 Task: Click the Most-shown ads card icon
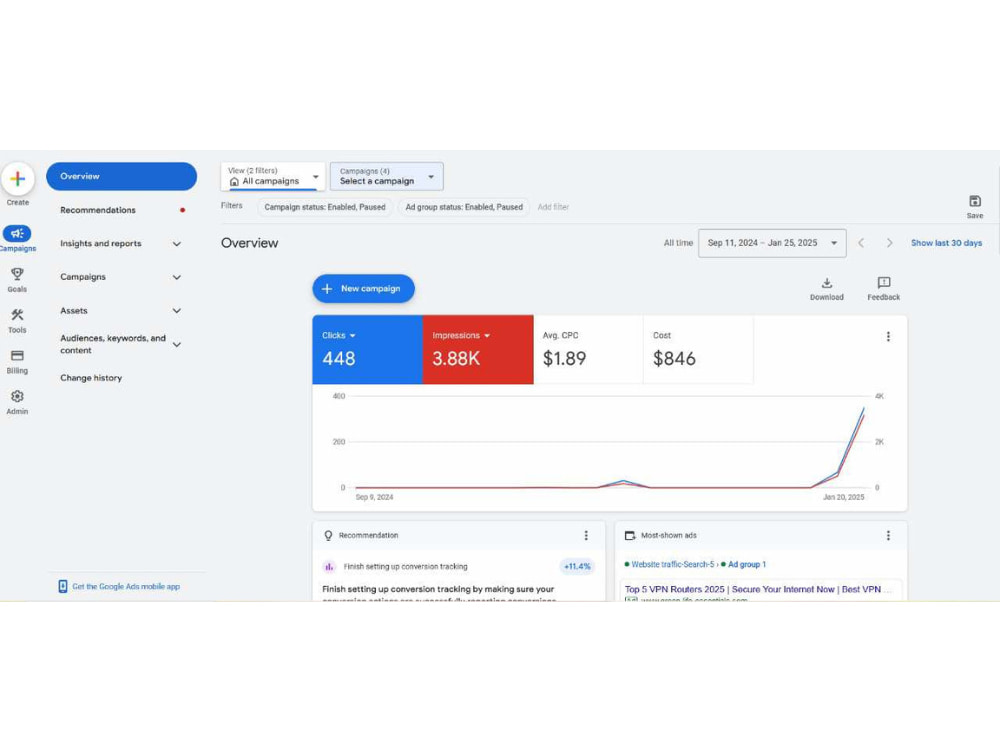pyautogui.click(x=630, y=536)
